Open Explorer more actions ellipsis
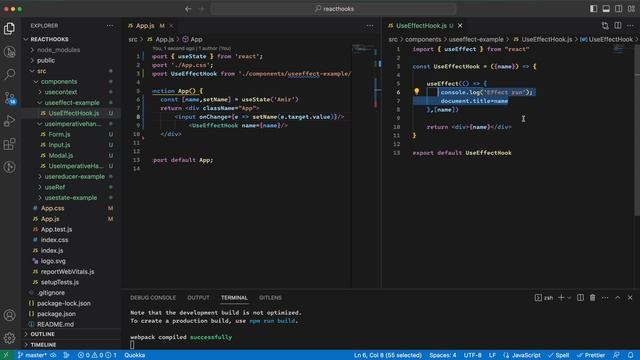 110,26
